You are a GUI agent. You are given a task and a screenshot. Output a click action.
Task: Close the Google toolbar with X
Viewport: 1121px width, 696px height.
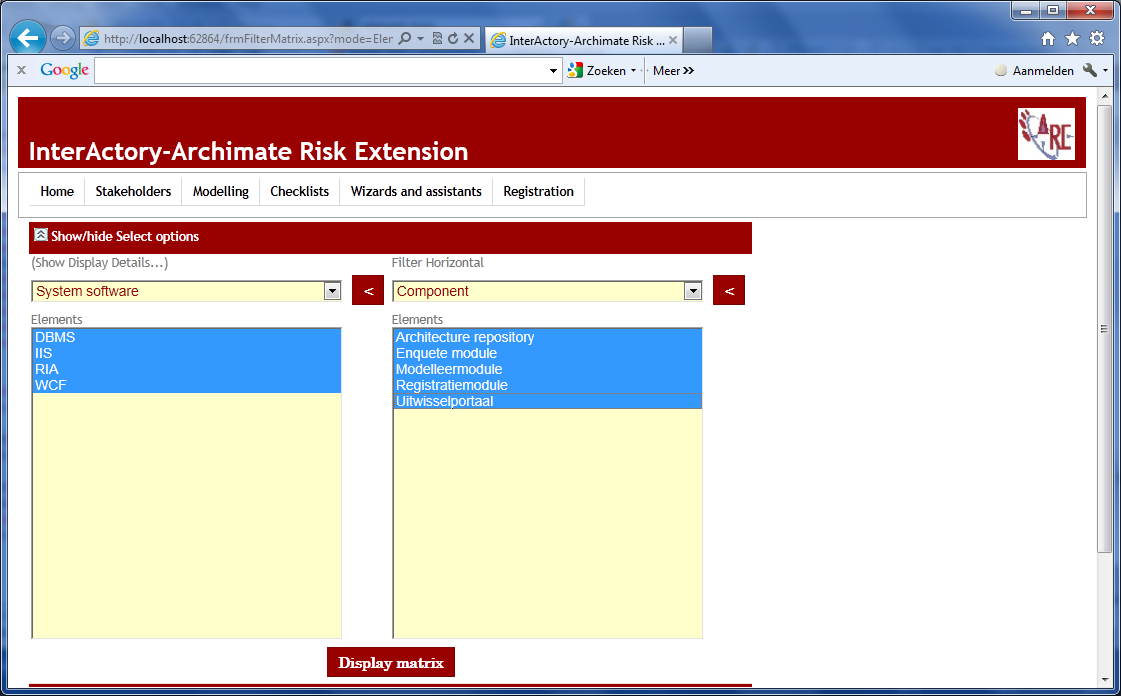click(x=21, y=71)
